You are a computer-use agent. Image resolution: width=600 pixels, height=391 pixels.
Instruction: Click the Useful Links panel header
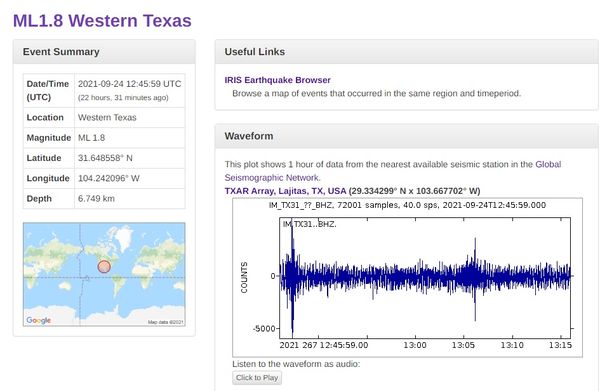407,52
